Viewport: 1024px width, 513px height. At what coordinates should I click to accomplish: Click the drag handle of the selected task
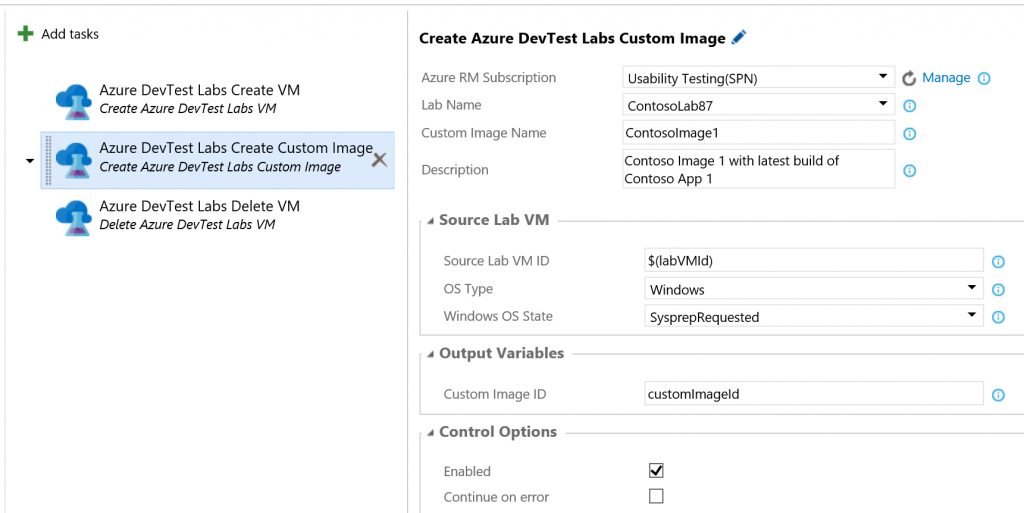(48, 161)
